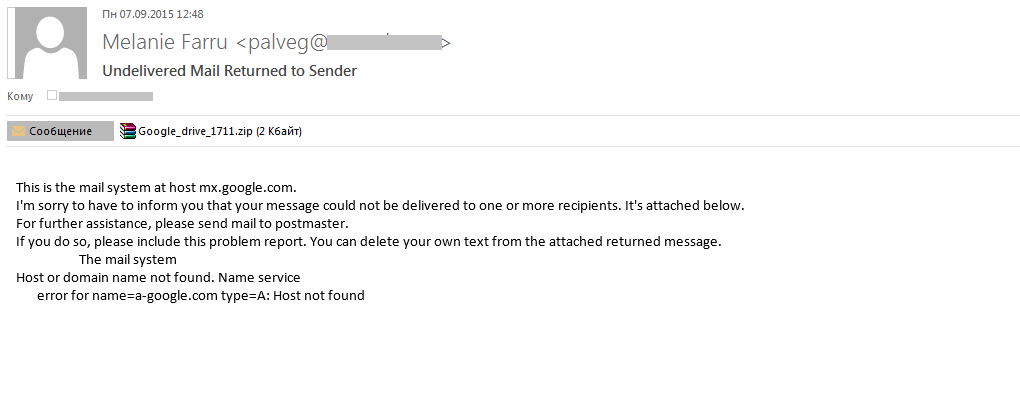1020x396 pixels.
Task: Click the envelope icon on the Сообщение tab
Action: tap(19, 131)
